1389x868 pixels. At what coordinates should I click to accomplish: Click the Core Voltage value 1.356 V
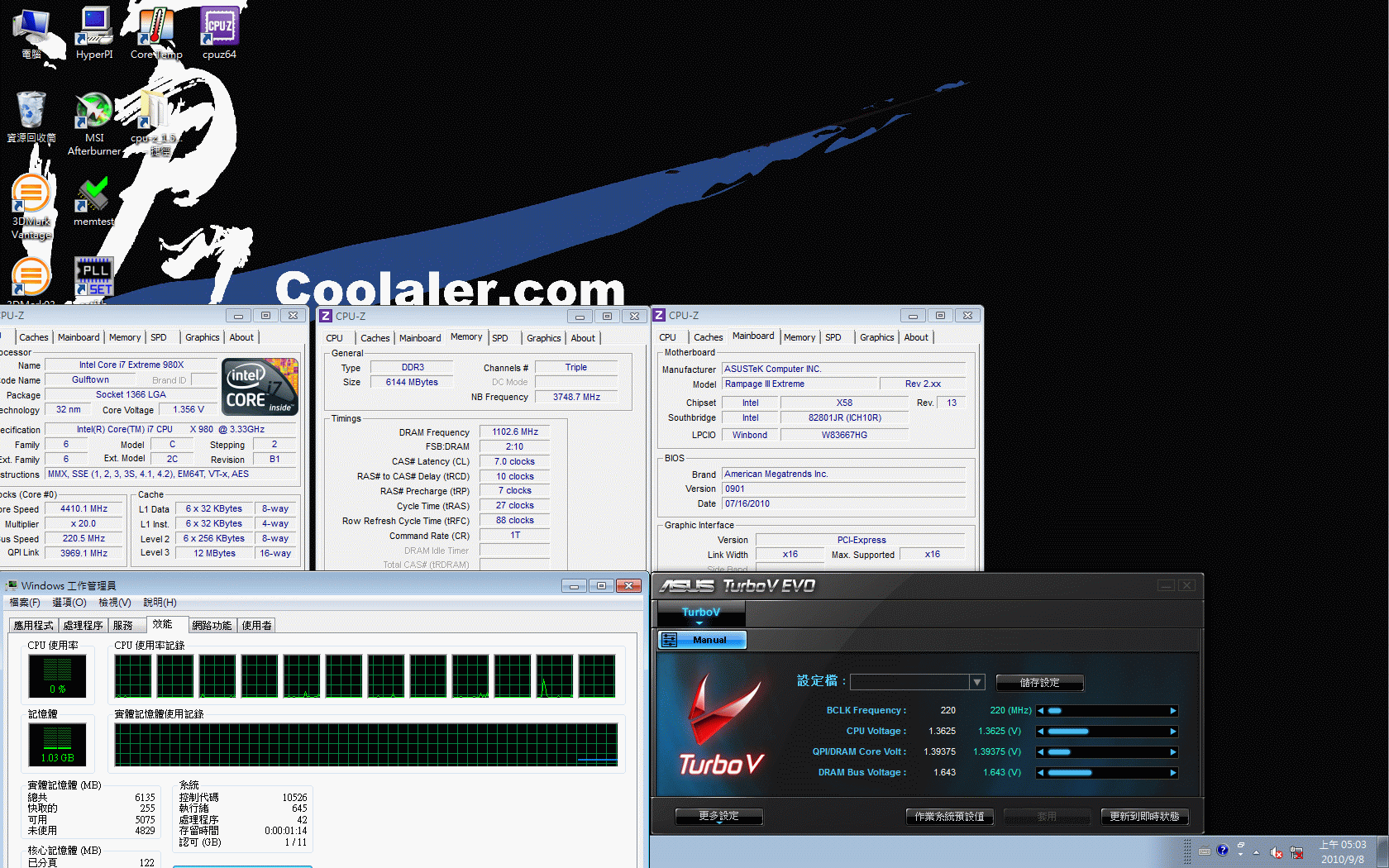[189, 409]
